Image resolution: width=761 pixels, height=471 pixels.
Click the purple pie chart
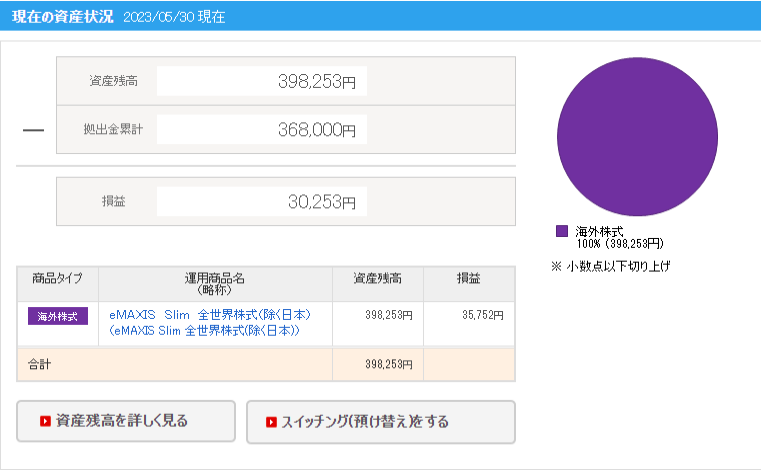(637, 135)
